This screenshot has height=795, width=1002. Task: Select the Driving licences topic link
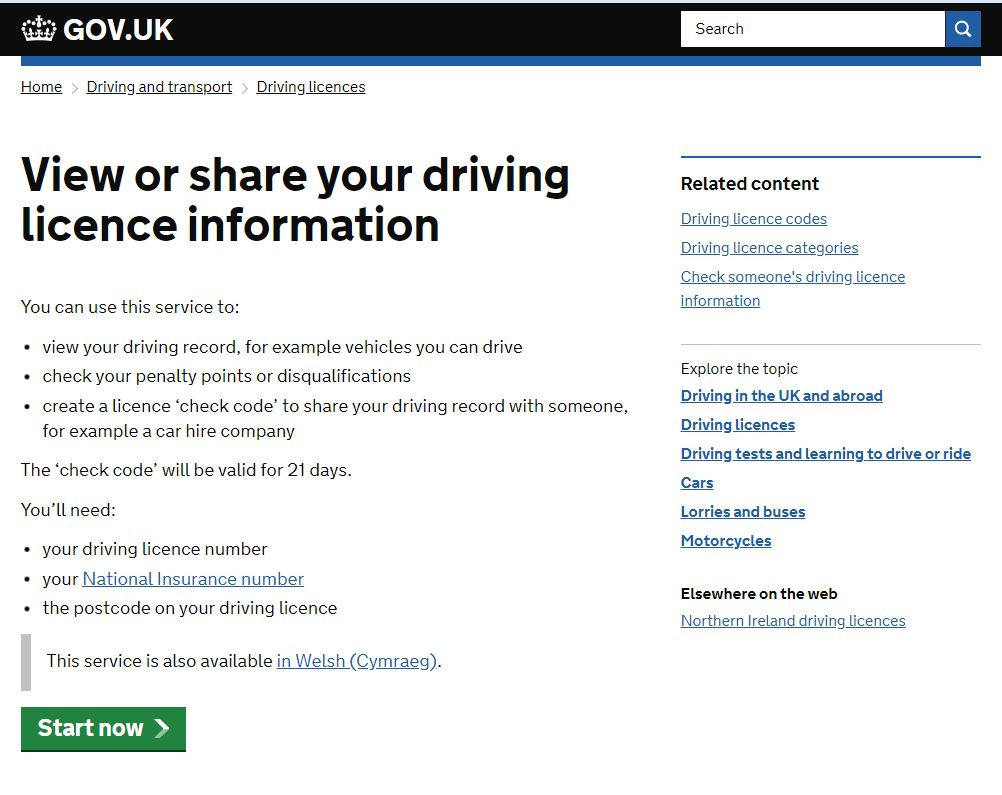coord(737,424)
